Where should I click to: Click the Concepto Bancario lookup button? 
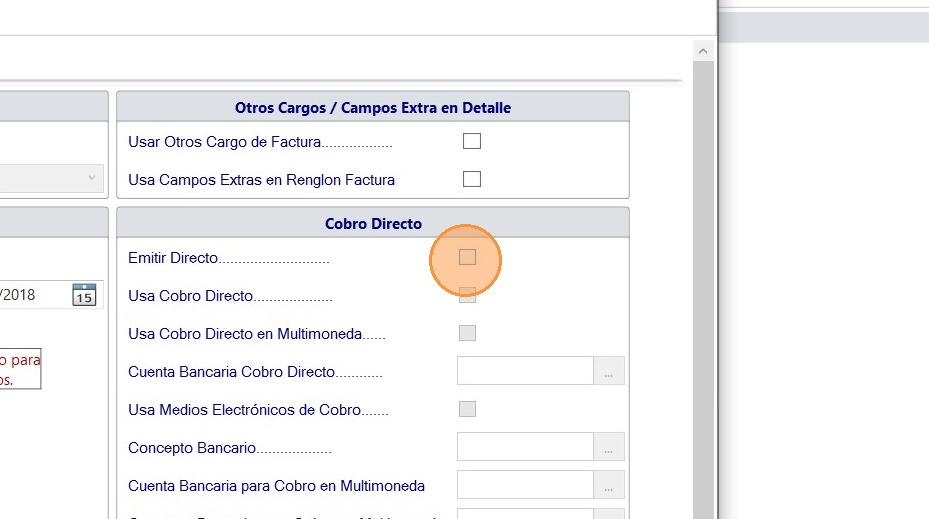pyautogui.click(x=609, y=448)
